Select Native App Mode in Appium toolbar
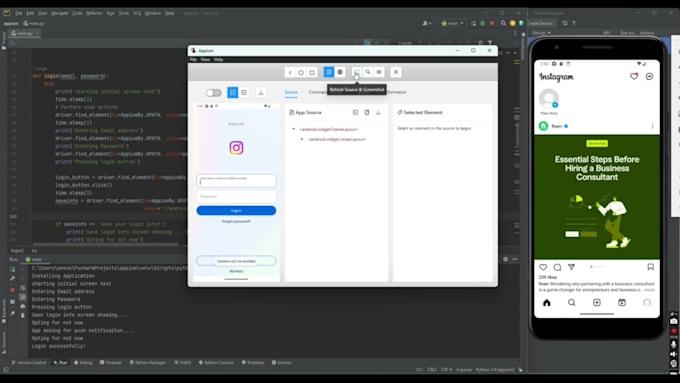Viewport: 680px width, 383px height. (329, 72)
